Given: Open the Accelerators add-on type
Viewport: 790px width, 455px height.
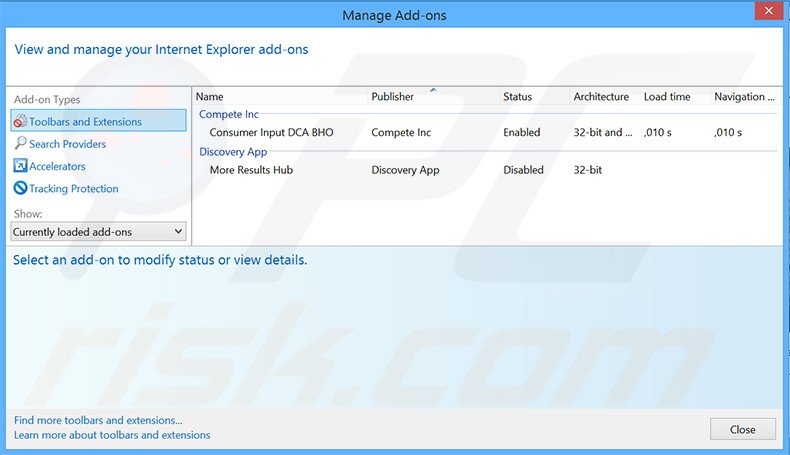Looking at the screenshot, I should [57, 166].
